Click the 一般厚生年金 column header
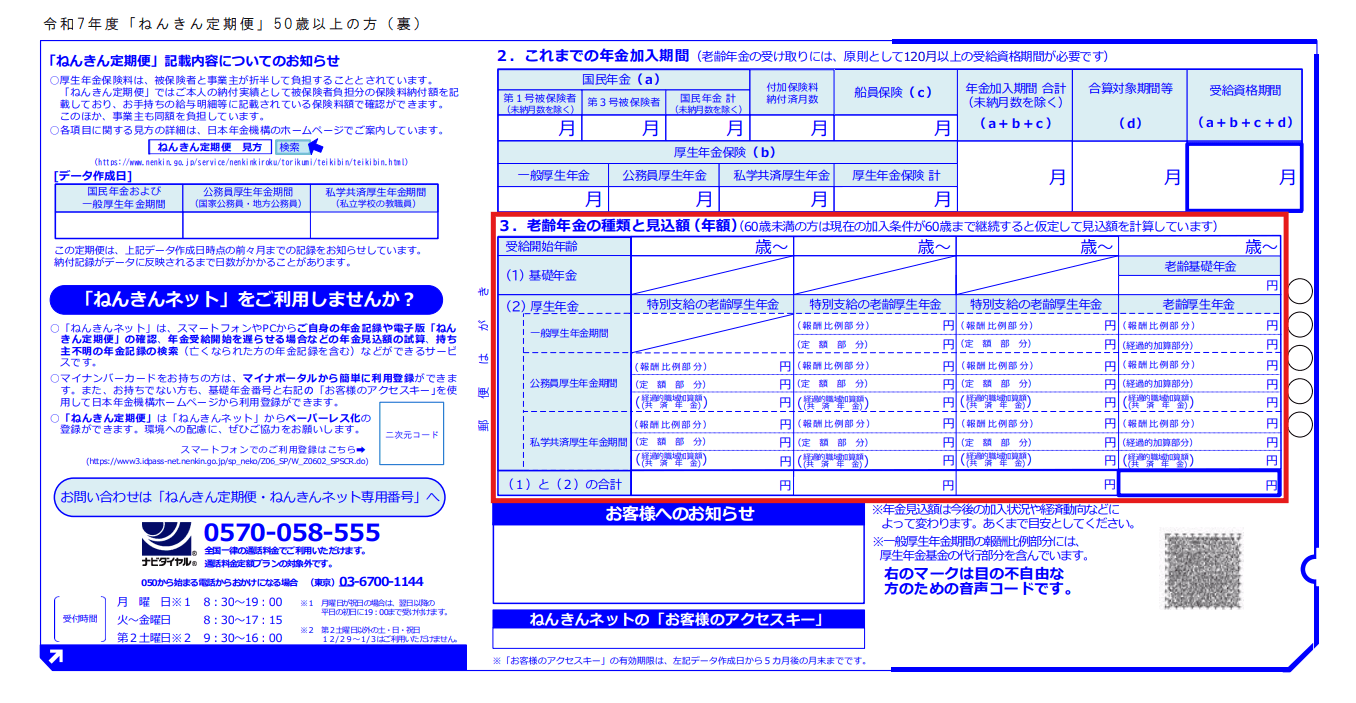This screenshot has height=703, width=1356. pos(553,175)
